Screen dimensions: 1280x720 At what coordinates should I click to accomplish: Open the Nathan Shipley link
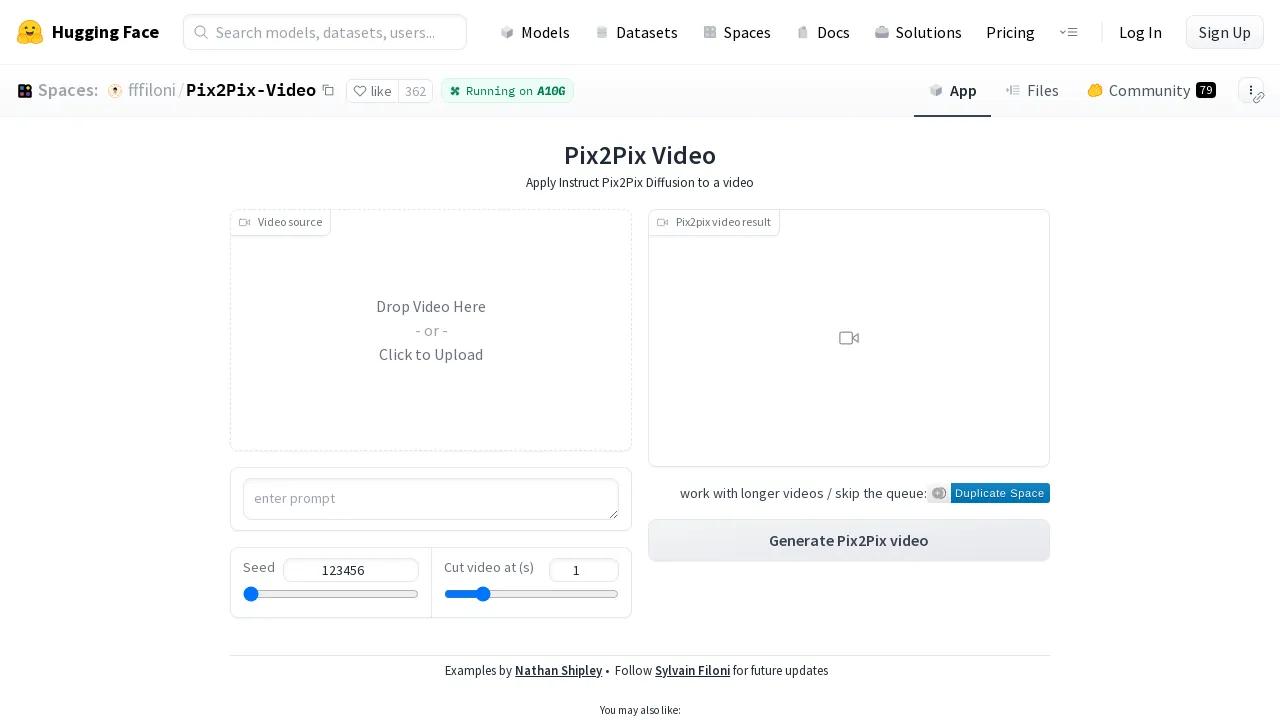click(x=558, y=671)
